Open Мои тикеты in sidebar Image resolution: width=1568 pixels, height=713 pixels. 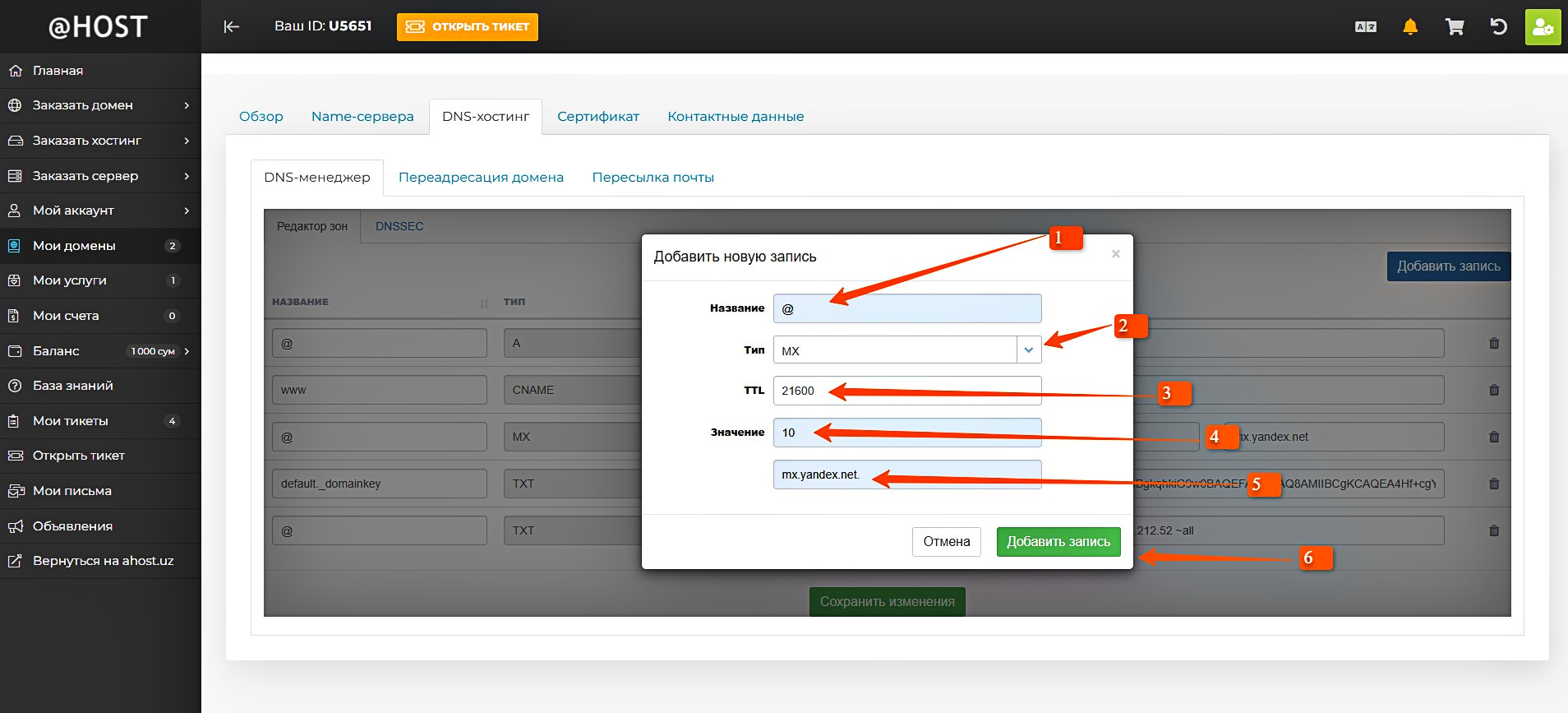coord(100,421)
